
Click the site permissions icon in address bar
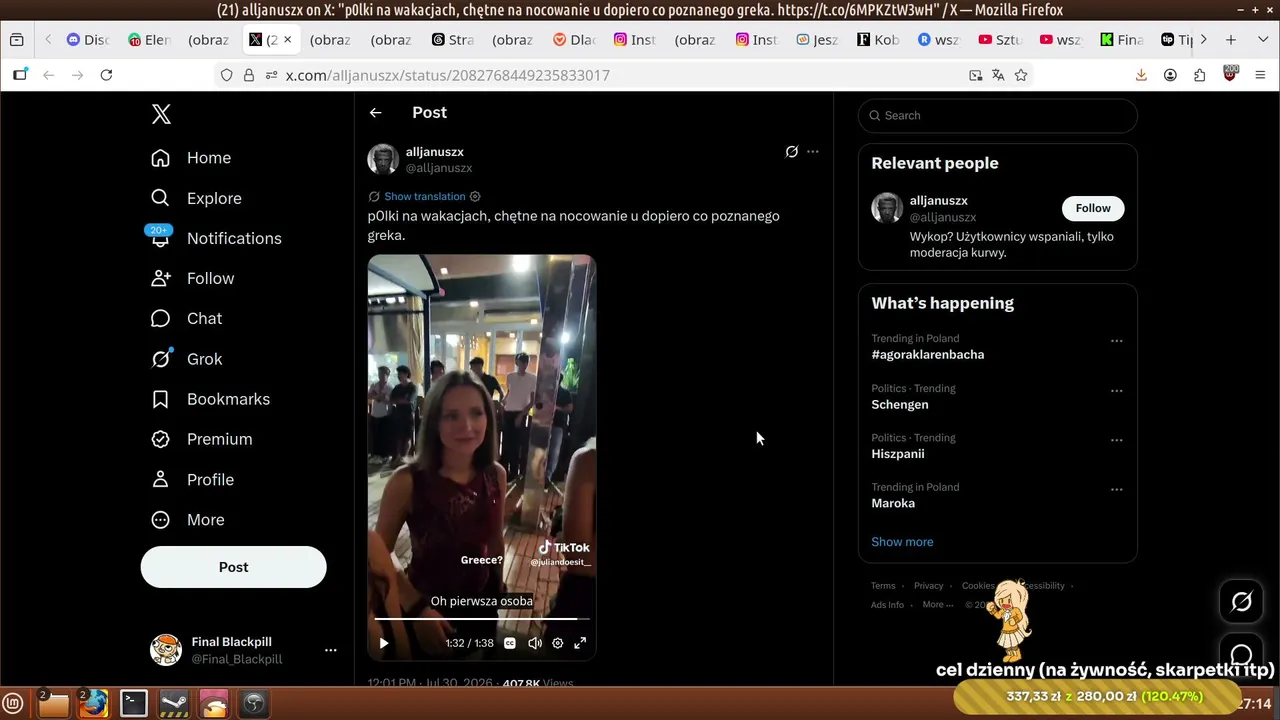pos(270,75)
